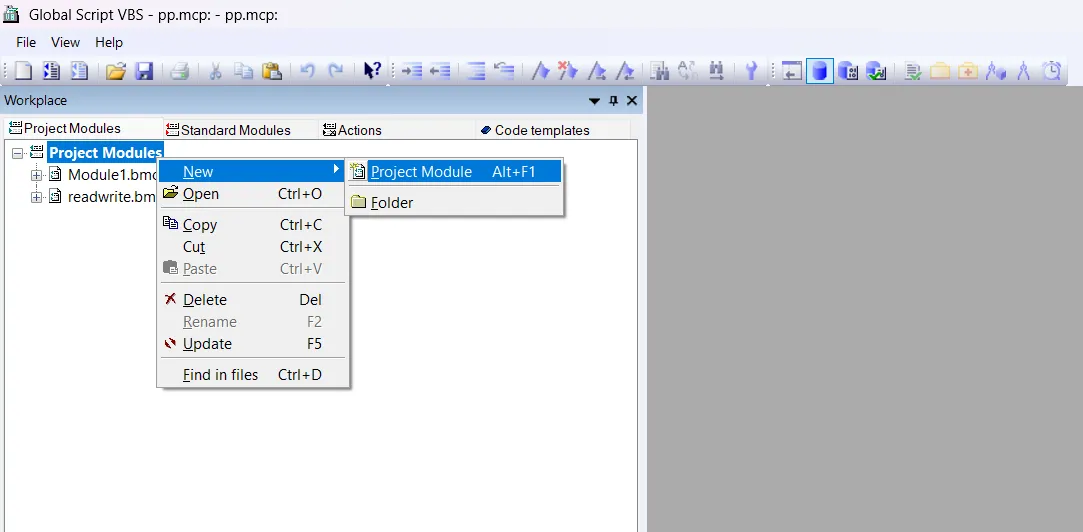Choose Folder from the New submenu

point(454,203)
